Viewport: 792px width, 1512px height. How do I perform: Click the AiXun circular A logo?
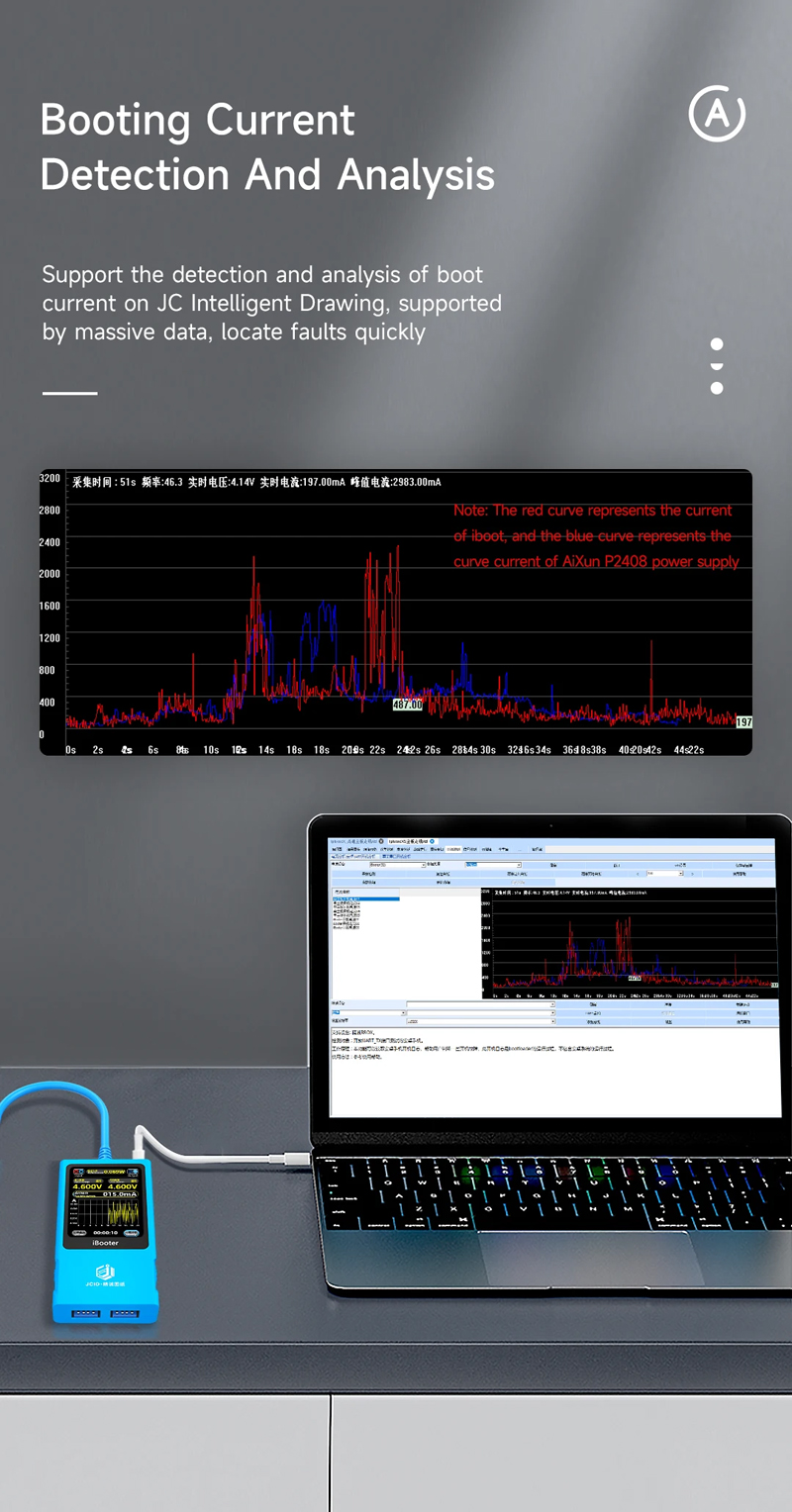click(x=717, y=114)
